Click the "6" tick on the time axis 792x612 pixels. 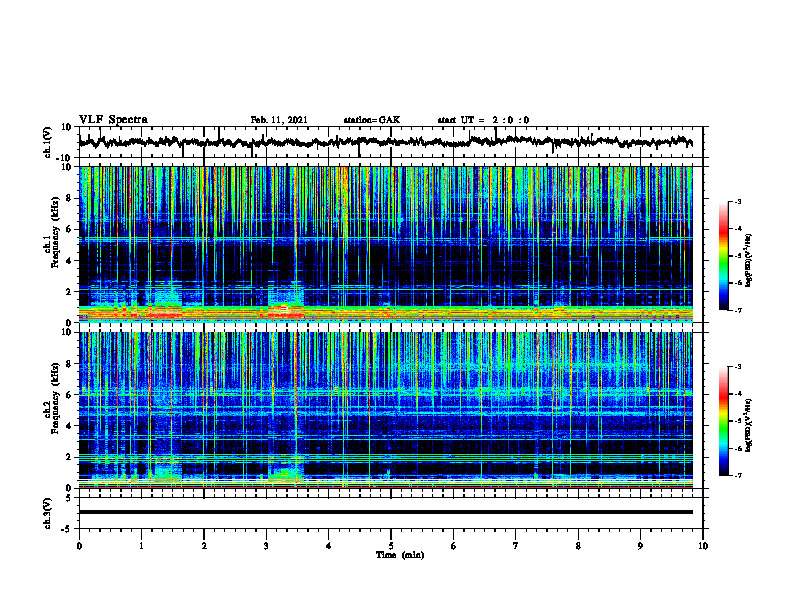(x=454, y=546)
